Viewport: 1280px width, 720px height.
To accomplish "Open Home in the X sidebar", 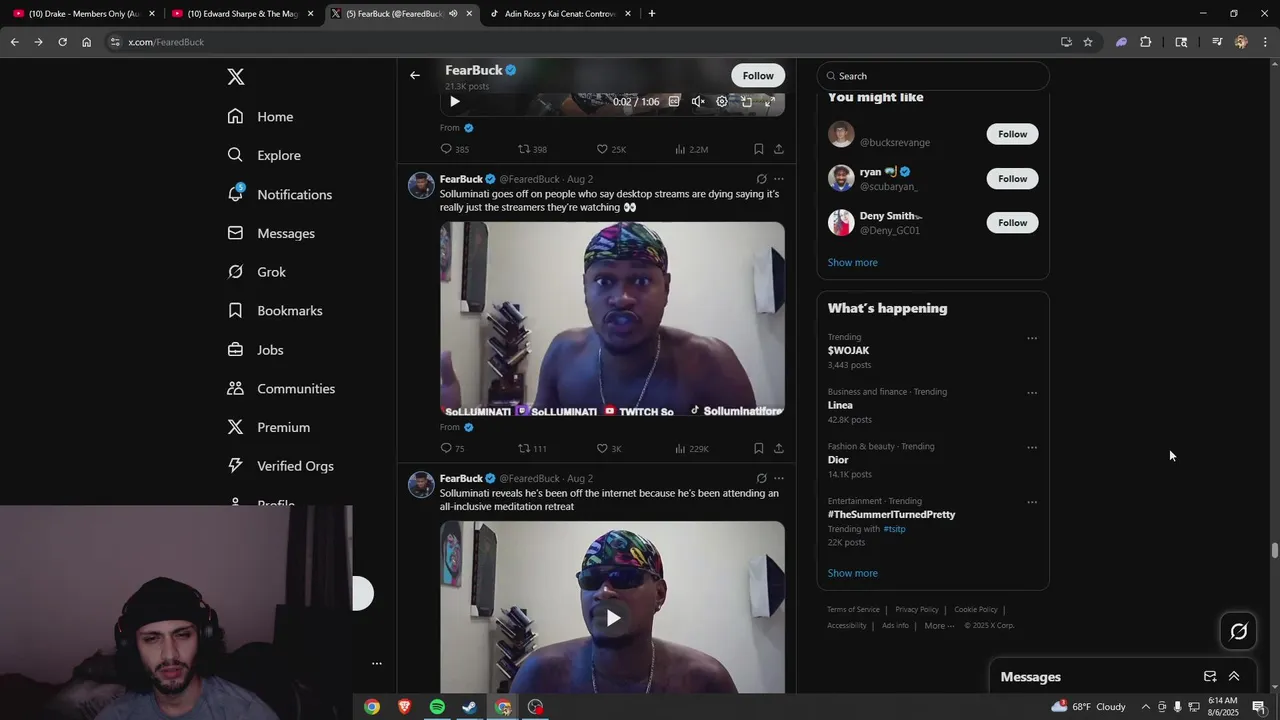I will pyautogui.click(x=260, y=117).
